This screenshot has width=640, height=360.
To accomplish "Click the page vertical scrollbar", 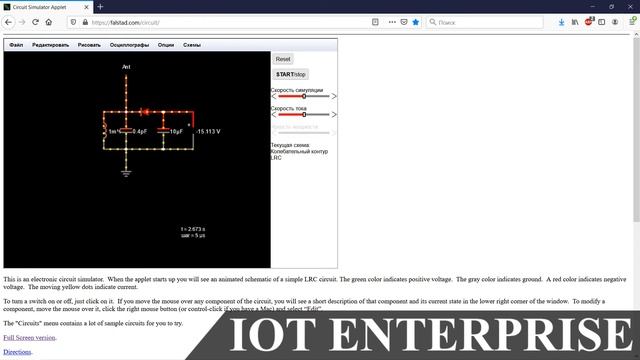I will (x=636, y=131).
